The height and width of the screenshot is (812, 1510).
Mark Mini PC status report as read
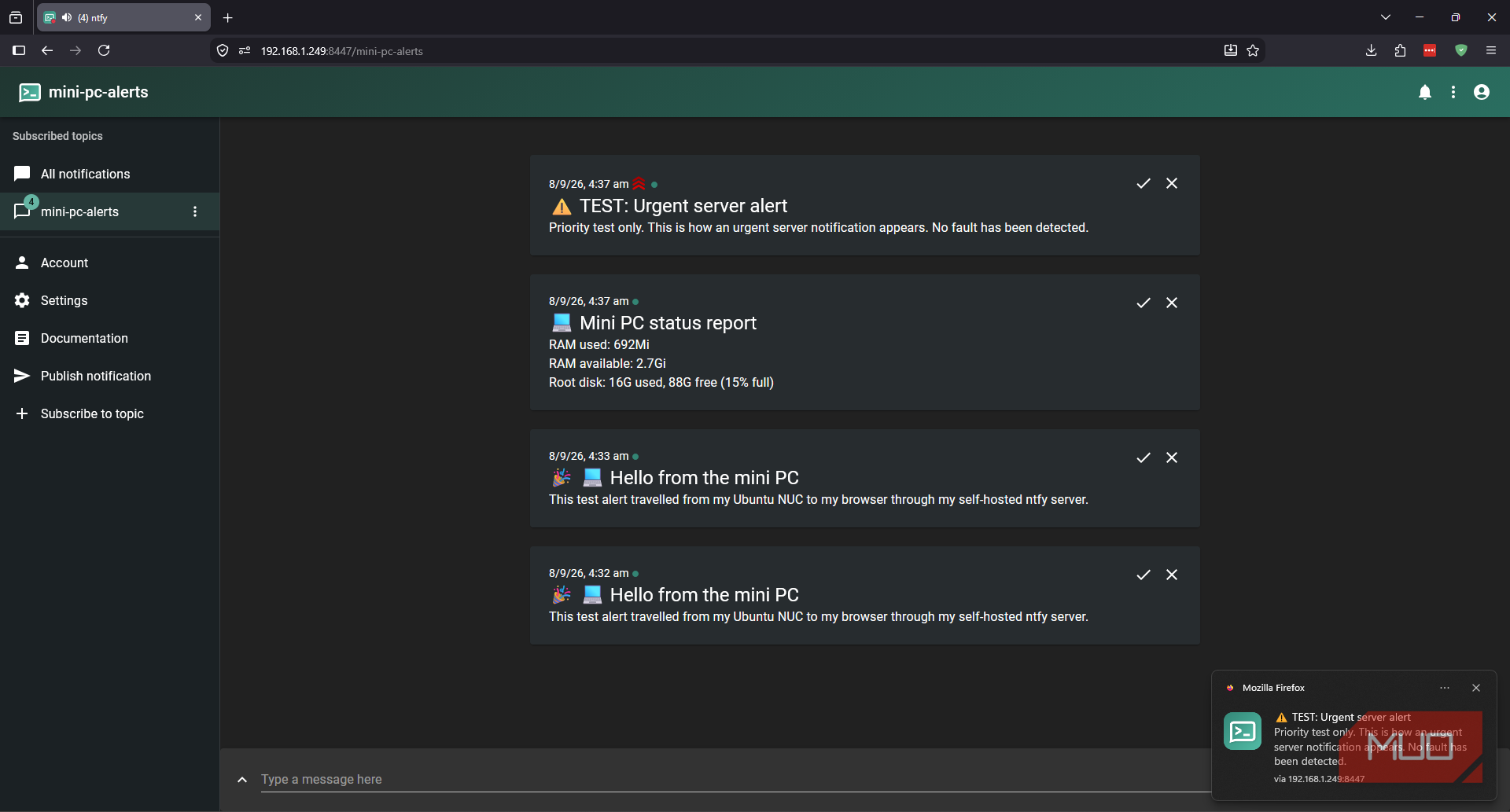tap(1144, 303)
